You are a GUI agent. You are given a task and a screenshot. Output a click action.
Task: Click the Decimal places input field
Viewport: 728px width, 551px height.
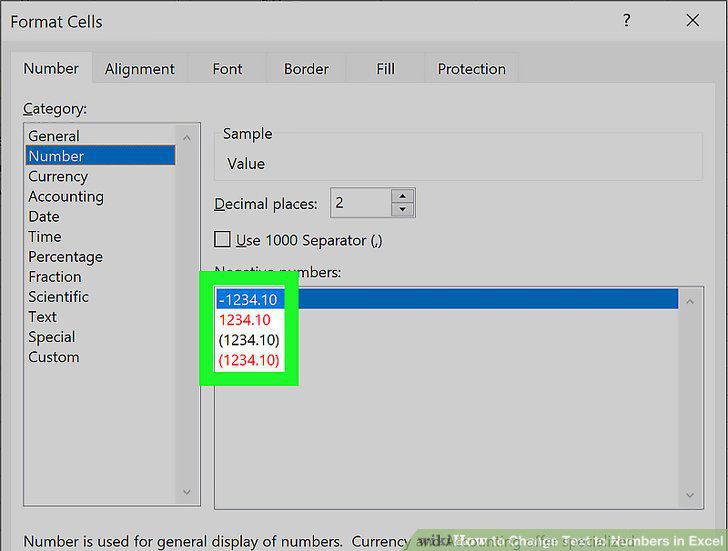point(360,203)
